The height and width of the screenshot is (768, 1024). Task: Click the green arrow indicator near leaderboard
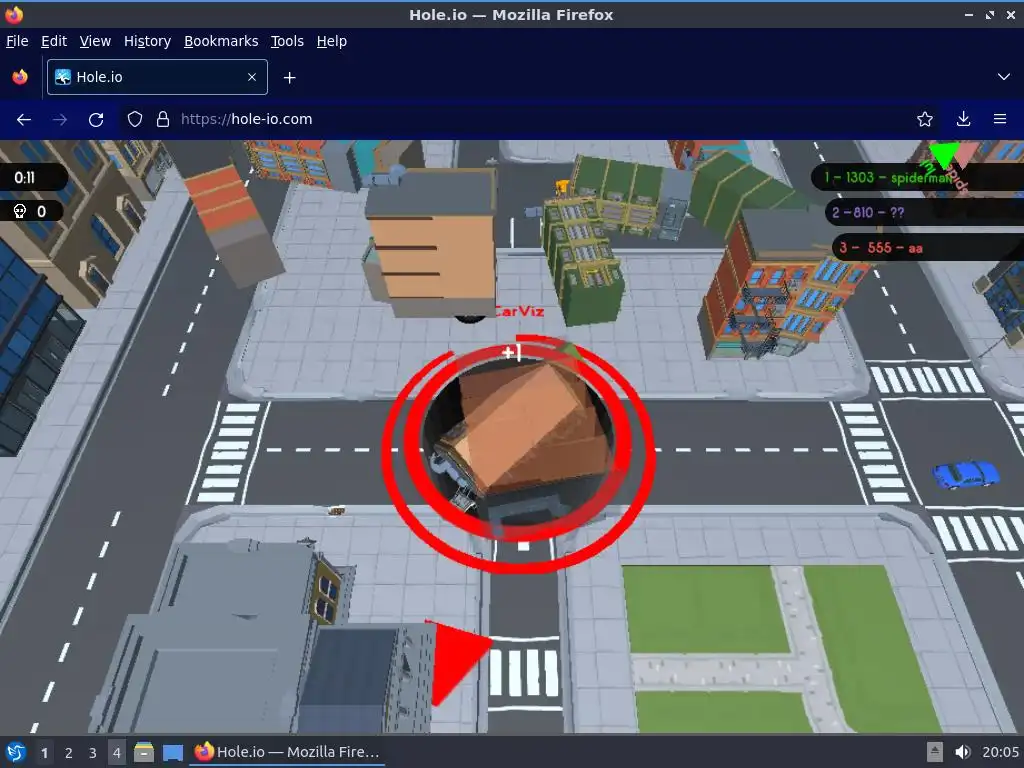click(x=943, y=155)
